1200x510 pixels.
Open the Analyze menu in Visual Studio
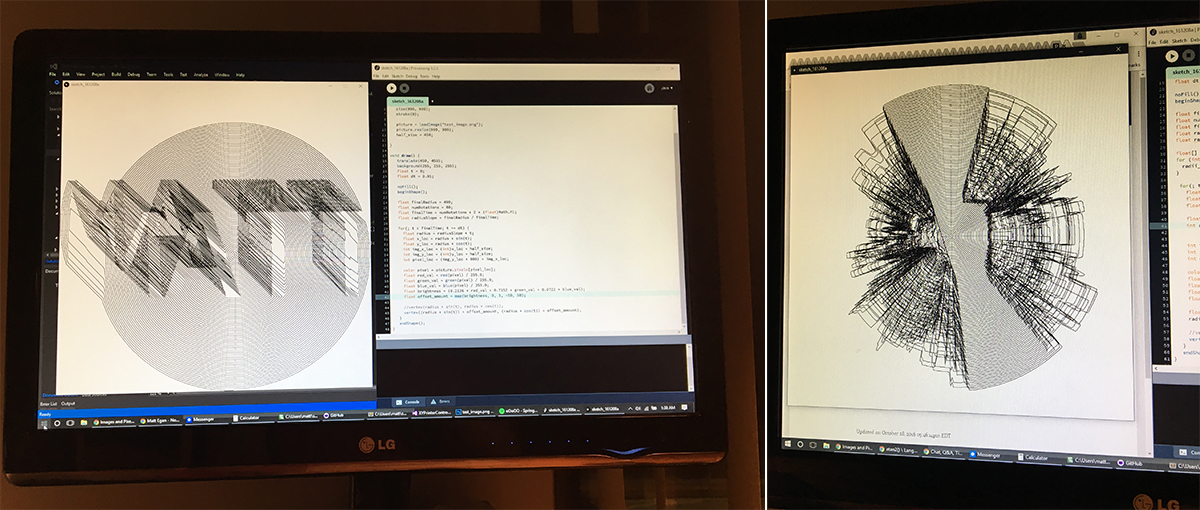[201, 74]
